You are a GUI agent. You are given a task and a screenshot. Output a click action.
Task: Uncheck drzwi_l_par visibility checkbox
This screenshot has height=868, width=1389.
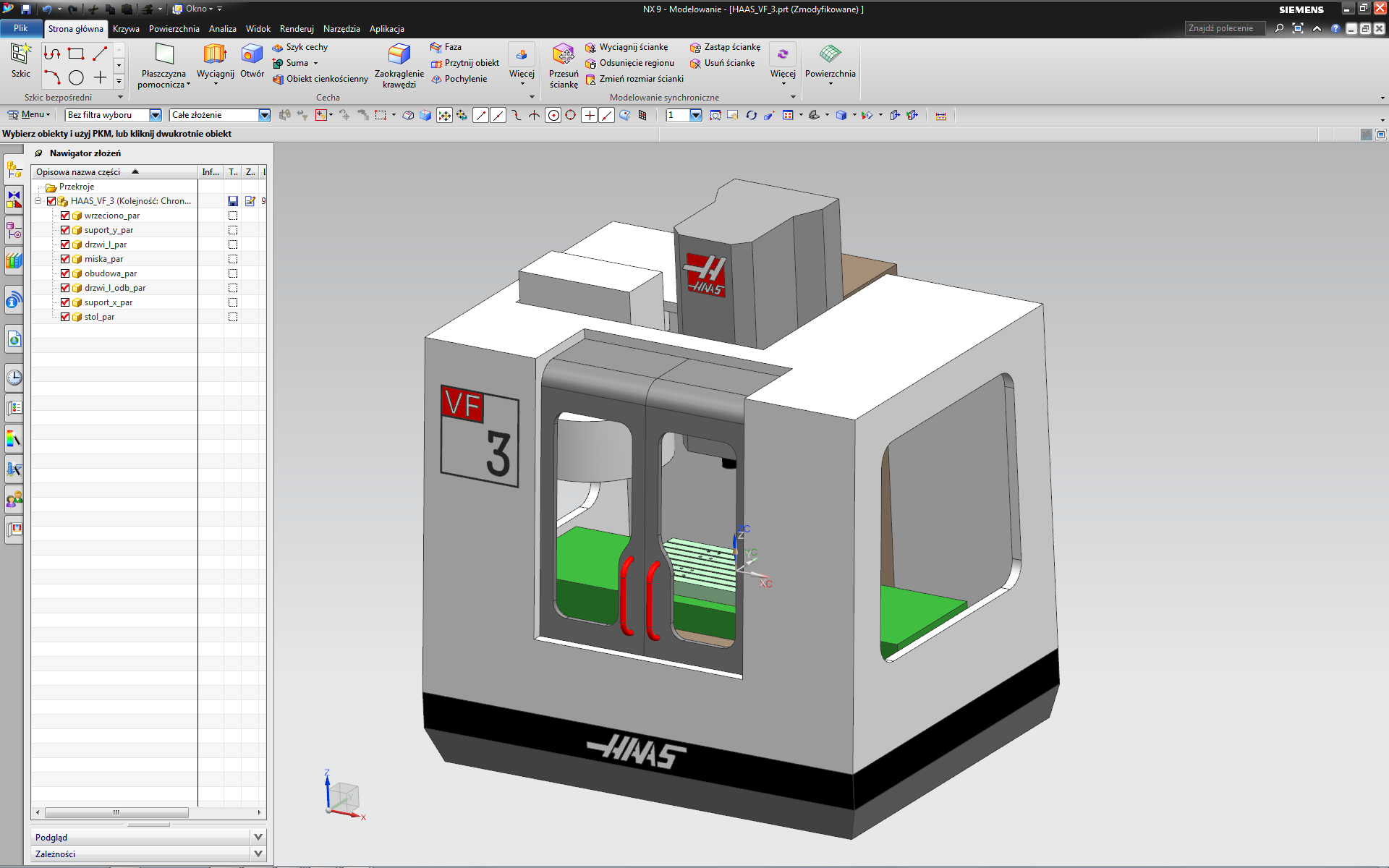point(65,244)
